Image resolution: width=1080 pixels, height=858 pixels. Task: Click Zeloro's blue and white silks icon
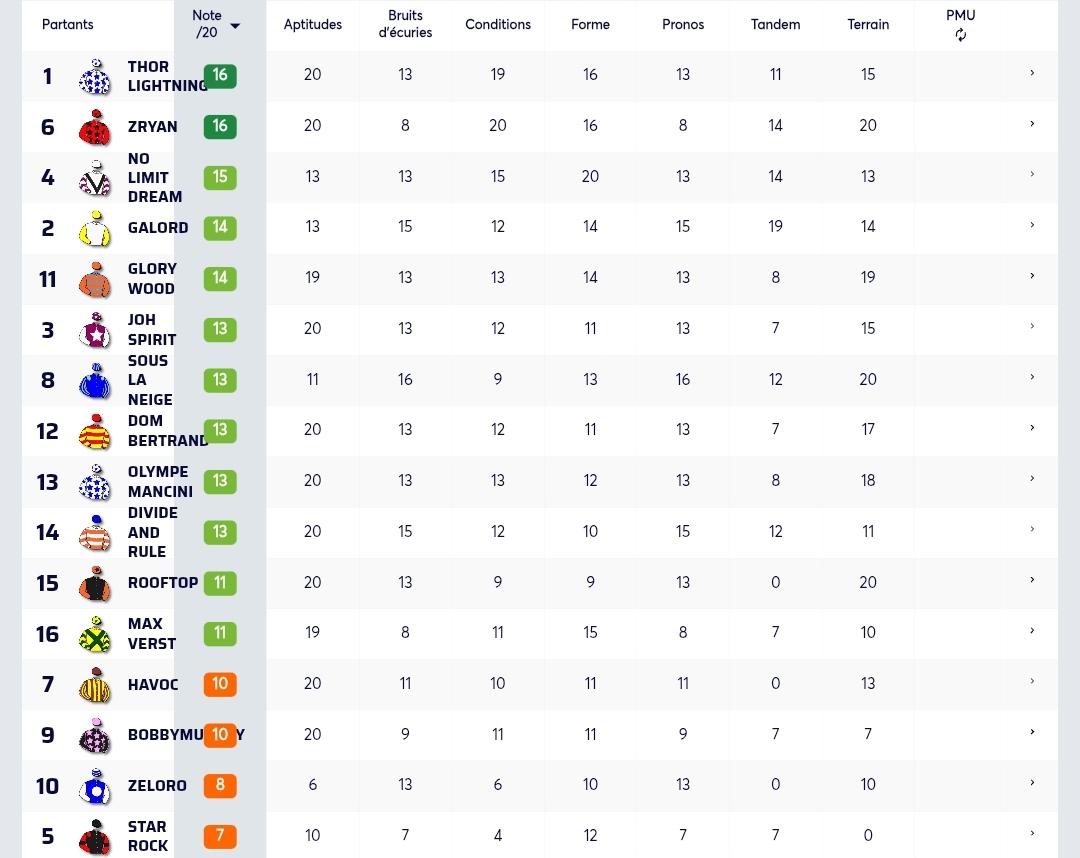[x=95, y=786]
